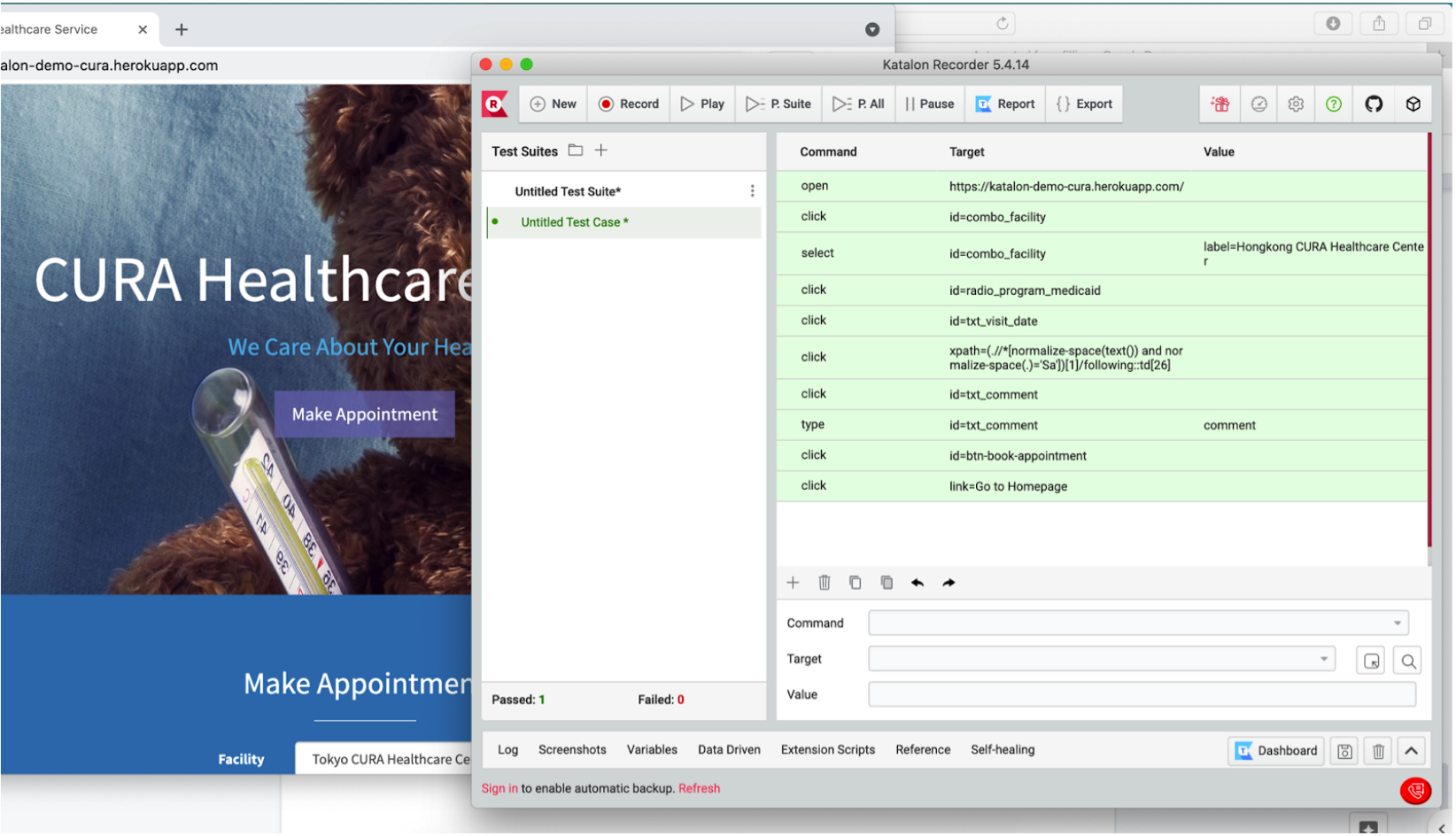Expand the Command dropdown
Screen dimensions: 1456x836
pyautogui.click(x=1398, y=624)
